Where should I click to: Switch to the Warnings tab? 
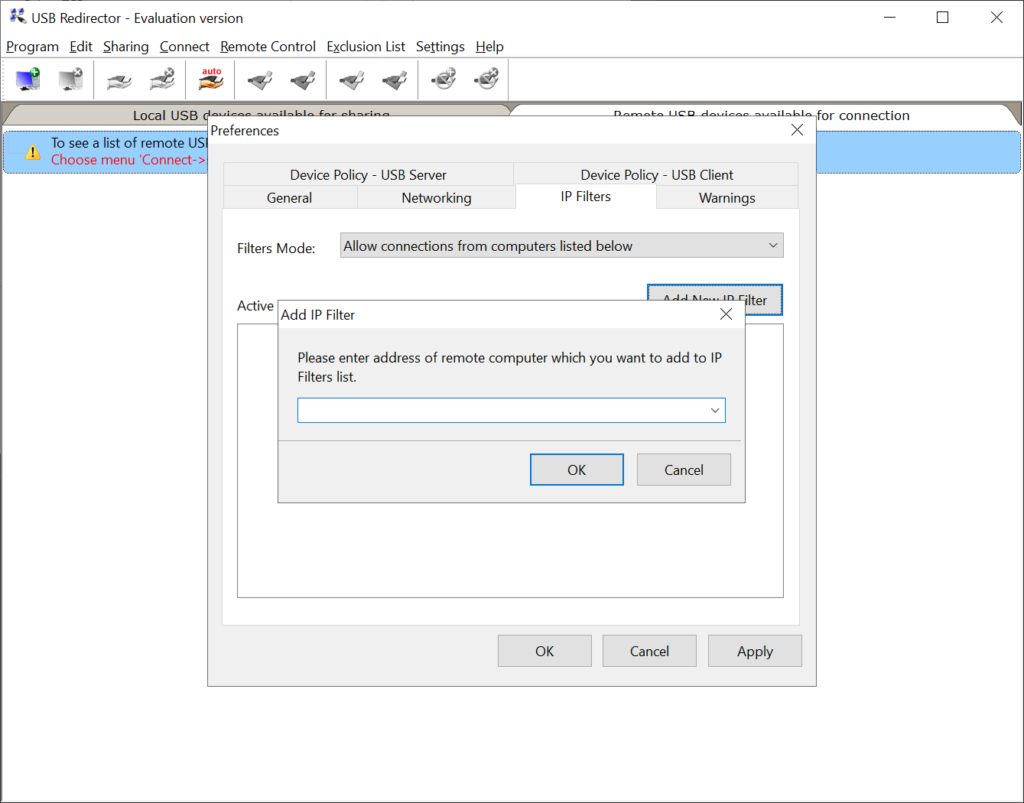[x=727, y=197]
